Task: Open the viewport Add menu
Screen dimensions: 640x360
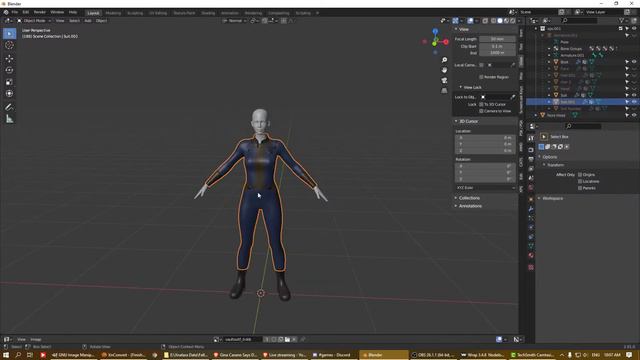Action: pos(88,21)
